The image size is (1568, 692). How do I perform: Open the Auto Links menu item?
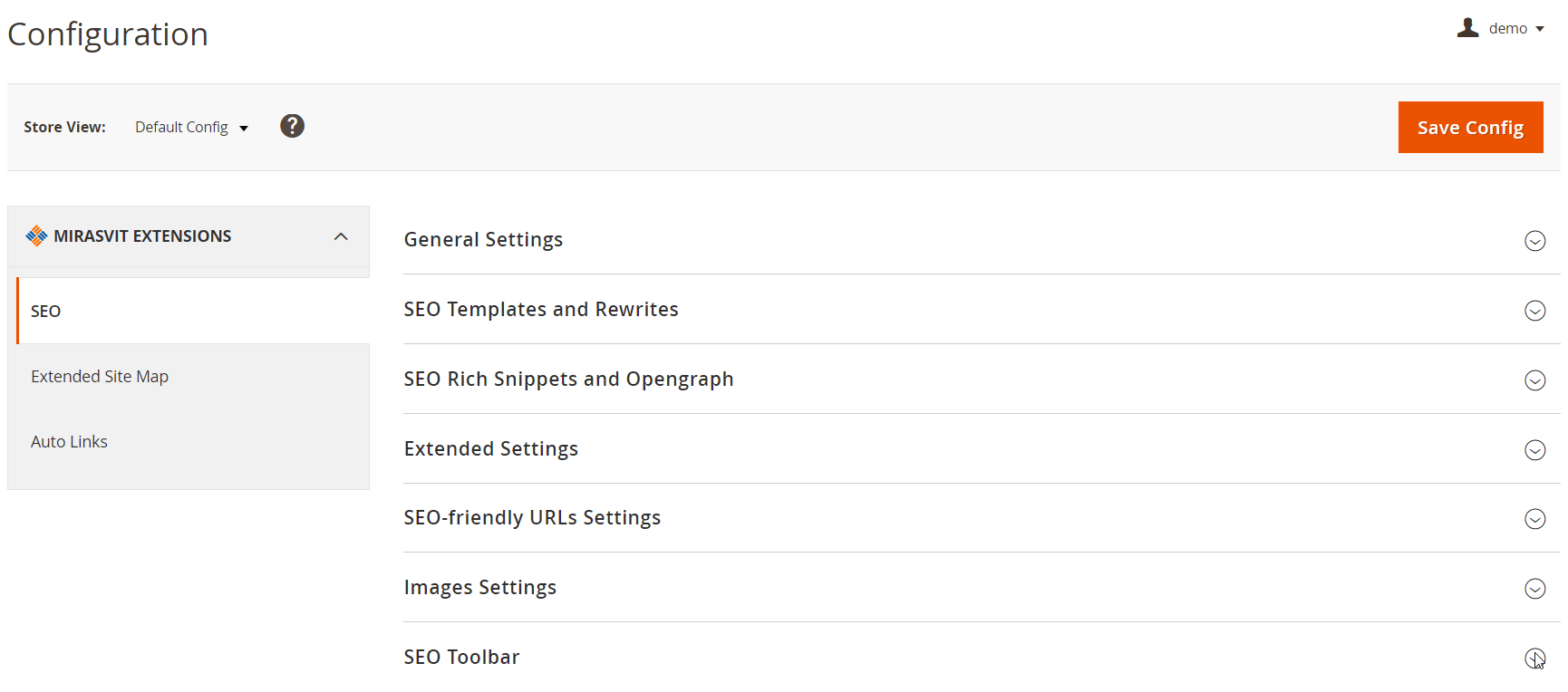69,442
